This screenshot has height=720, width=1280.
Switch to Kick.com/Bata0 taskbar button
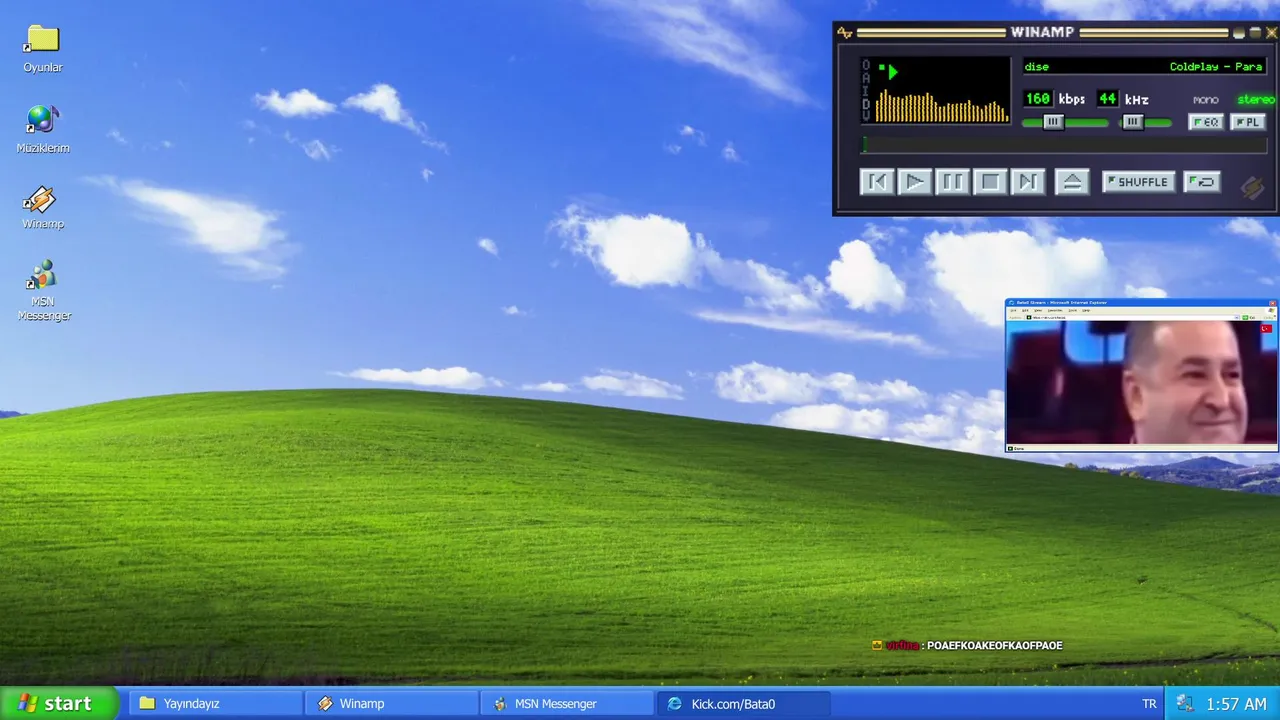tap(742, 704)
